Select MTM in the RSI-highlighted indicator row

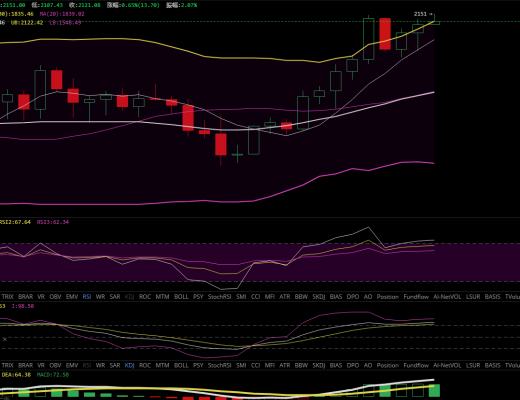tap(162, 297)
